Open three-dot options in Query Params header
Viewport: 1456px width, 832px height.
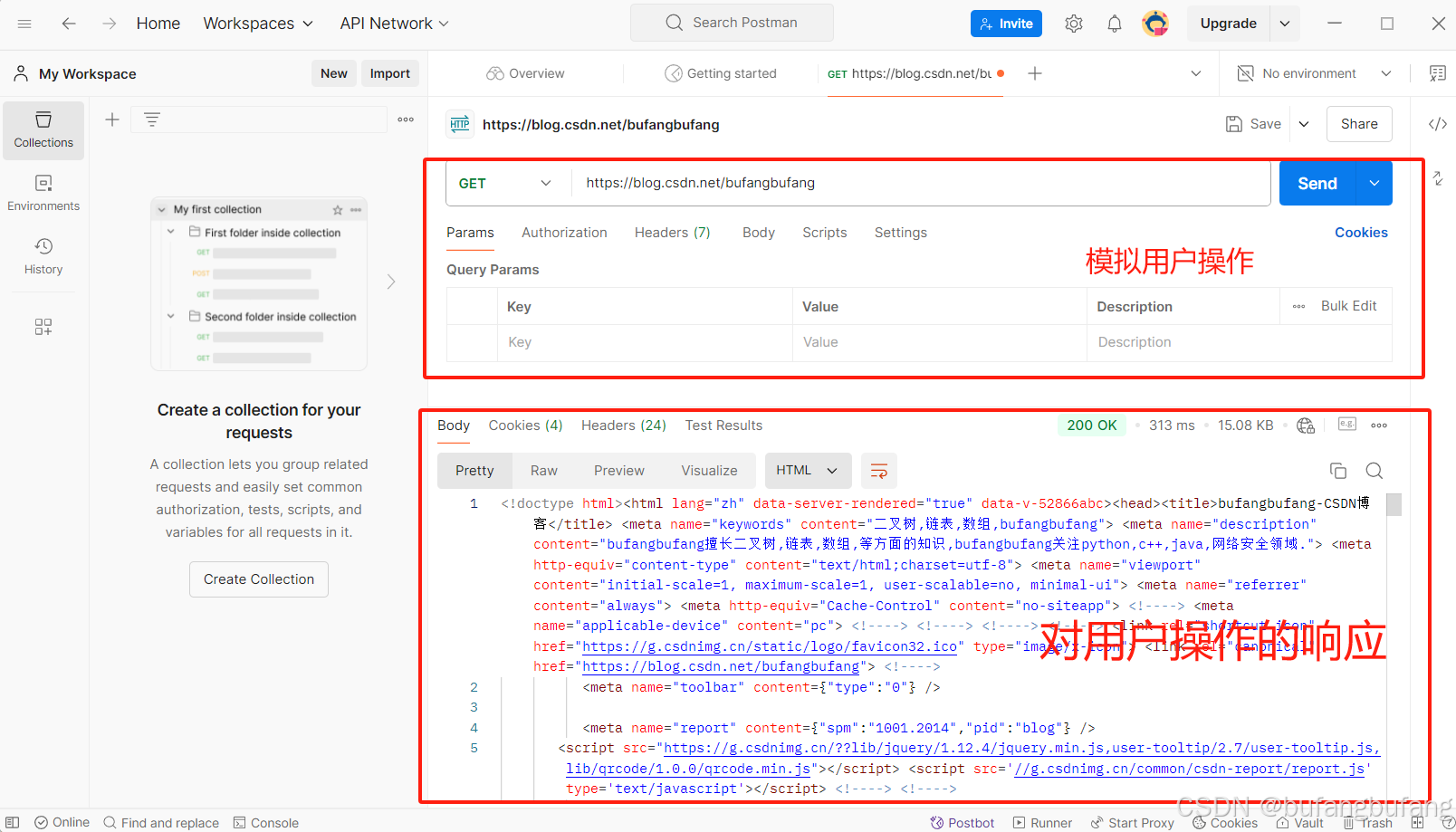coord(1298,306)
